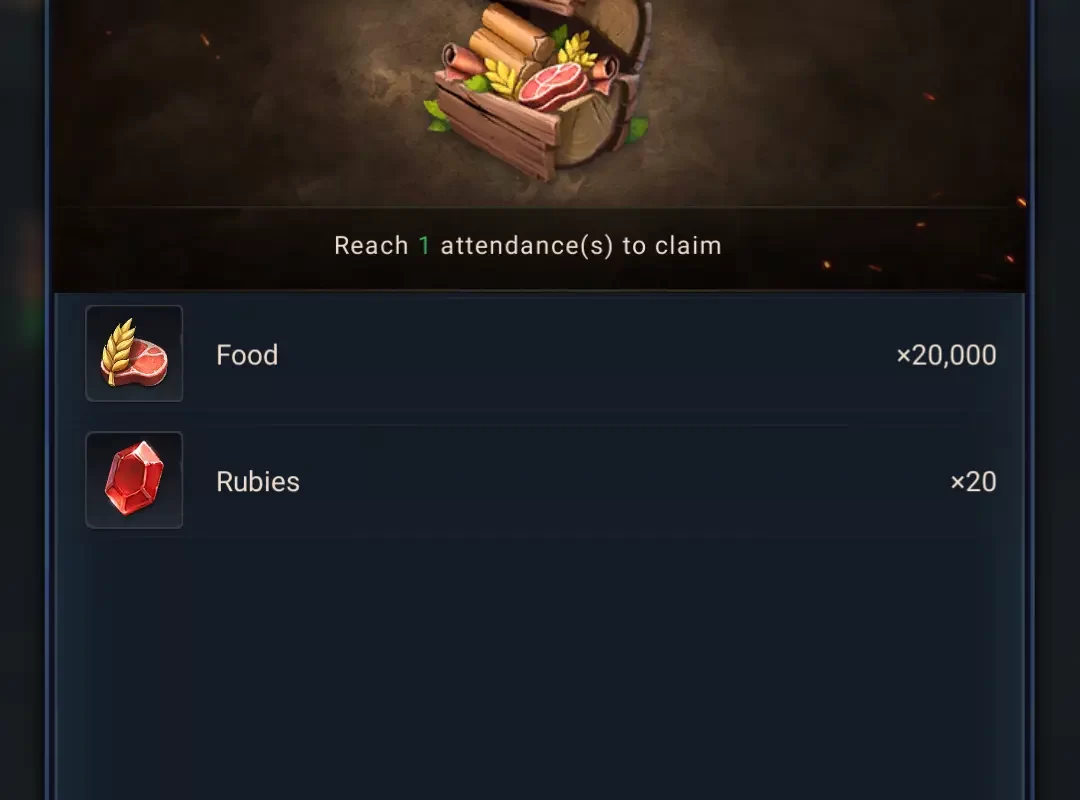Screen dimensions: 1080x800
Task: Tap the golden wheat bundle in crate
Action: click(x=501, y=76)
